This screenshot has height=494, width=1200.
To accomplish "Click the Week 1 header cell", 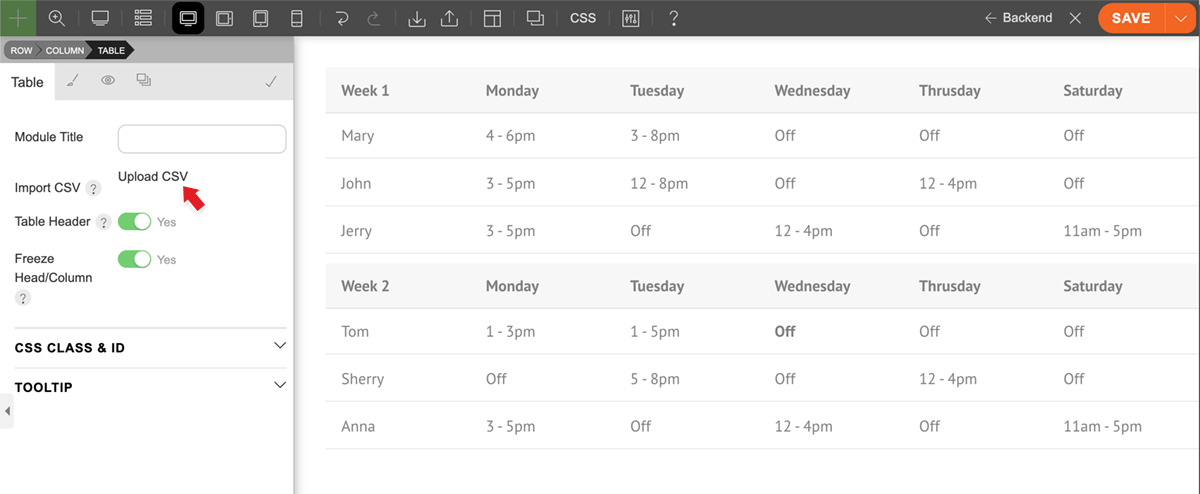I will click(x=365, y=90).
